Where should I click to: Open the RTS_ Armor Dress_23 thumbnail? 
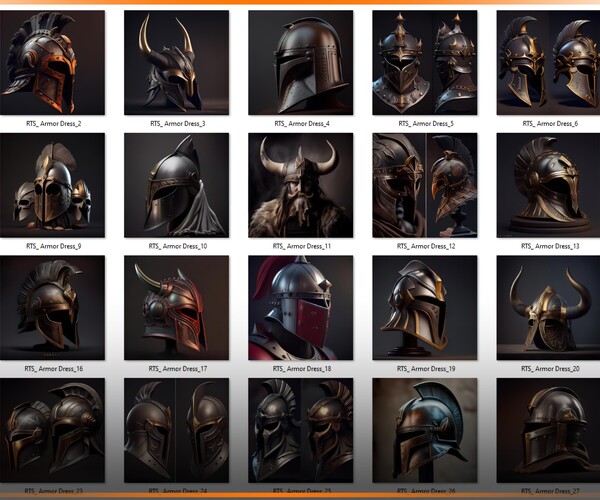tap(52, 430)
